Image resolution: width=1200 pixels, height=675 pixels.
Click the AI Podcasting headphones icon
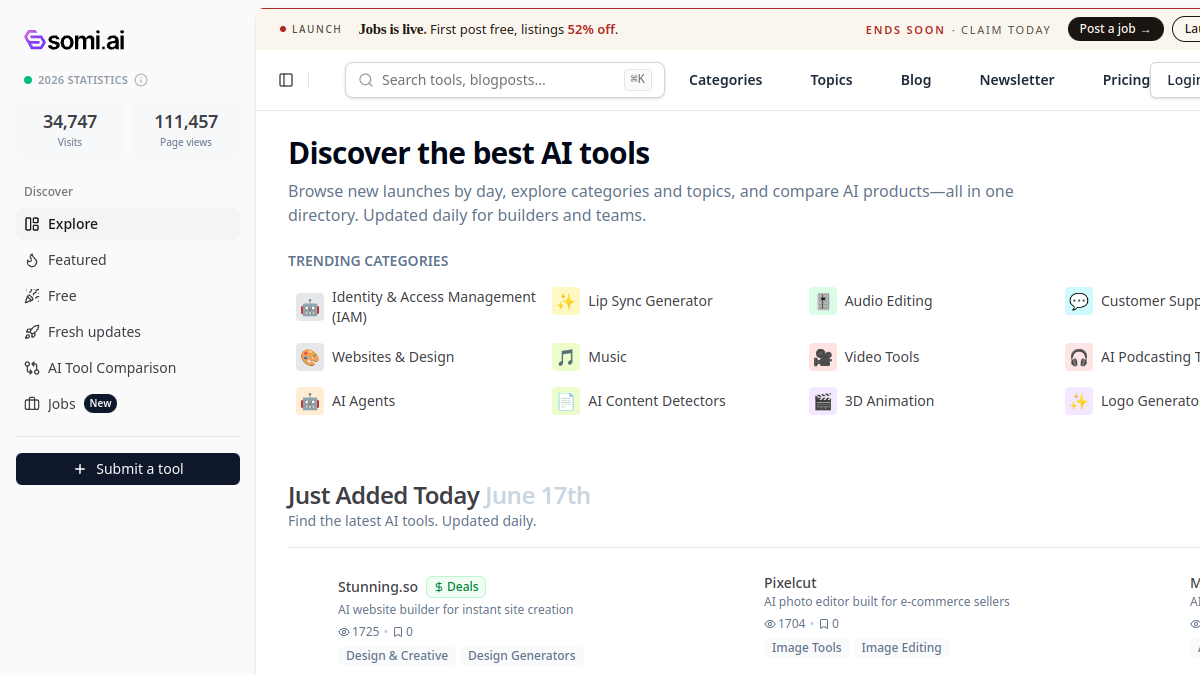pos(1079,357)
